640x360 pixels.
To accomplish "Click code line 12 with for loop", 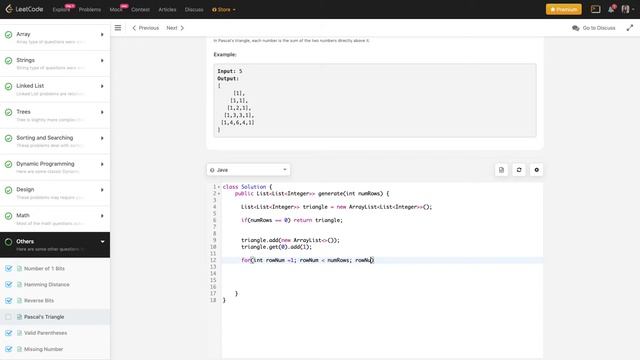I will point(382,260).
